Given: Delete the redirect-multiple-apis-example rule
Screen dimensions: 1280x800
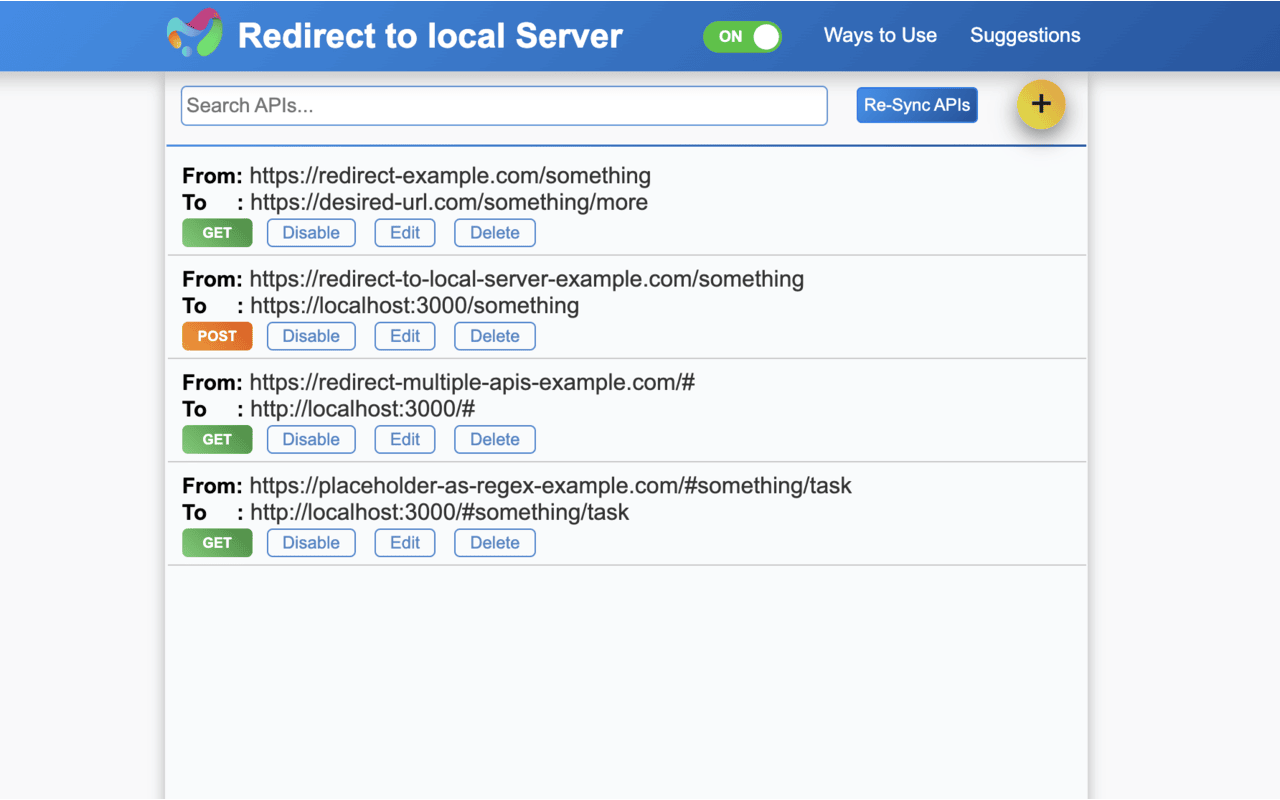Looking at the screenshot, I should click(494, 439).
